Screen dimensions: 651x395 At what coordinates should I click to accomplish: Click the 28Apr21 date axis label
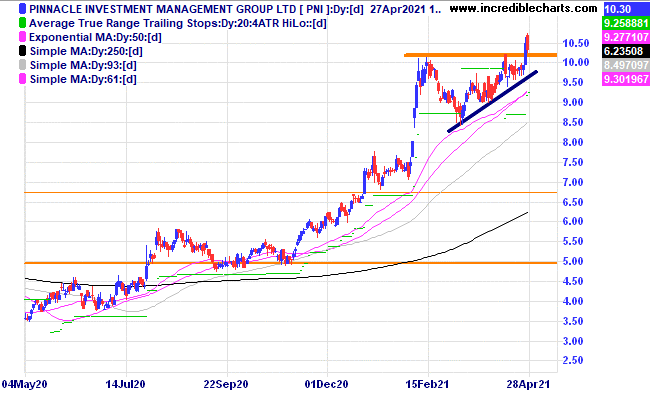click(528, 384)
